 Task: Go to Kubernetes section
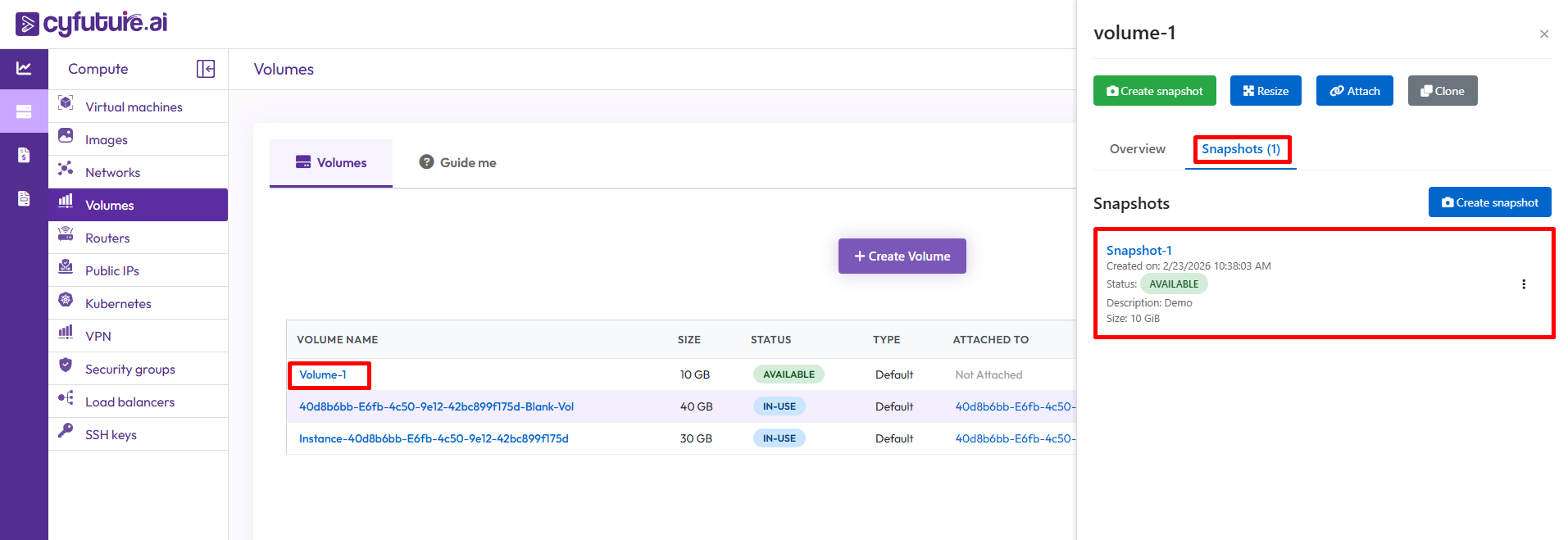pos(118,303)
